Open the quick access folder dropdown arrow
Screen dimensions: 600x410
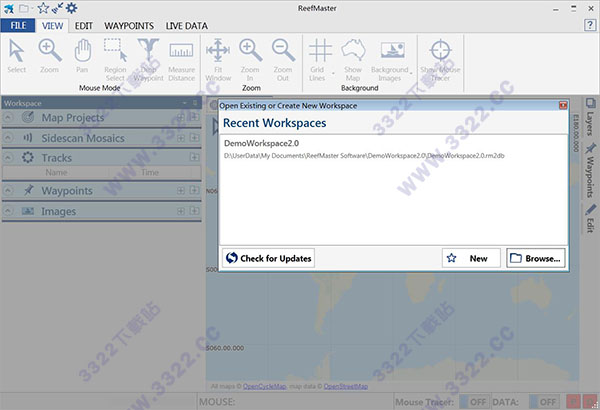click(x=32, y=8)
